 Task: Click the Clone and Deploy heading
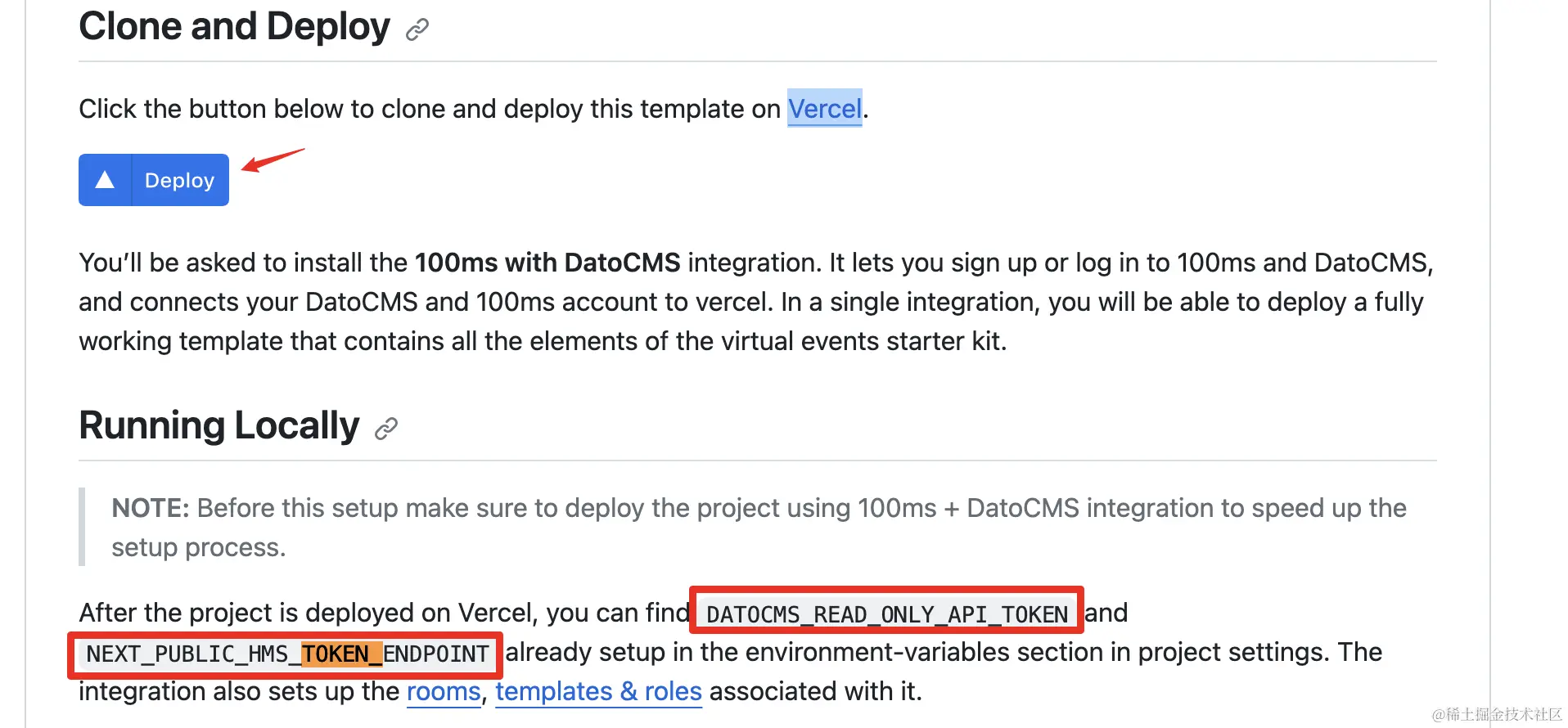point(234,27)
